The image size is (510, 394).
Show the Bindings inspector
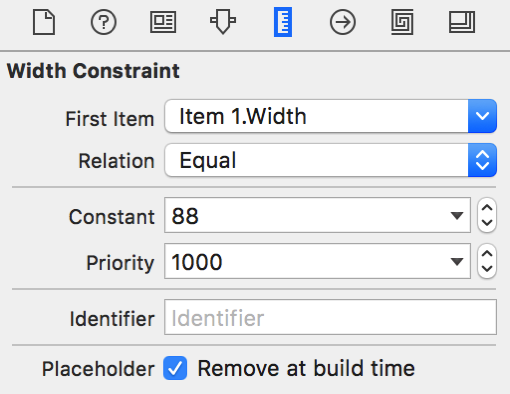402,22
